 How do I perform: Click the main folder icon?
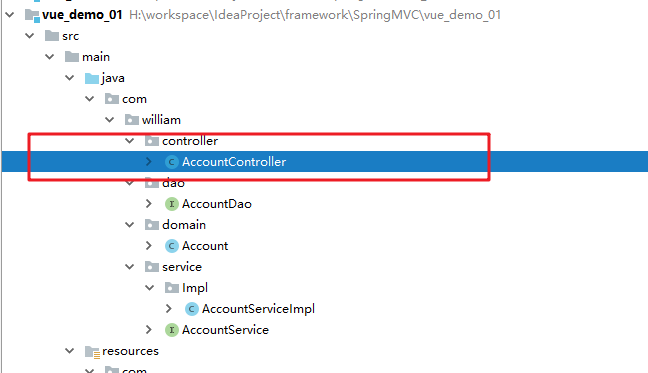coord(72,57)
